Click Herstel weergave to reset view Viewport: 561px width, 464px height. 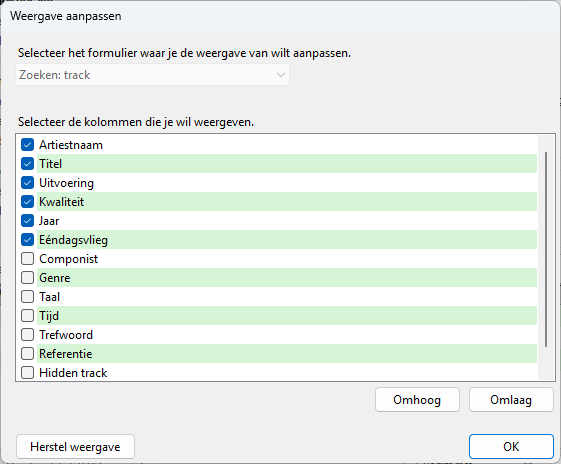(75, 447)
